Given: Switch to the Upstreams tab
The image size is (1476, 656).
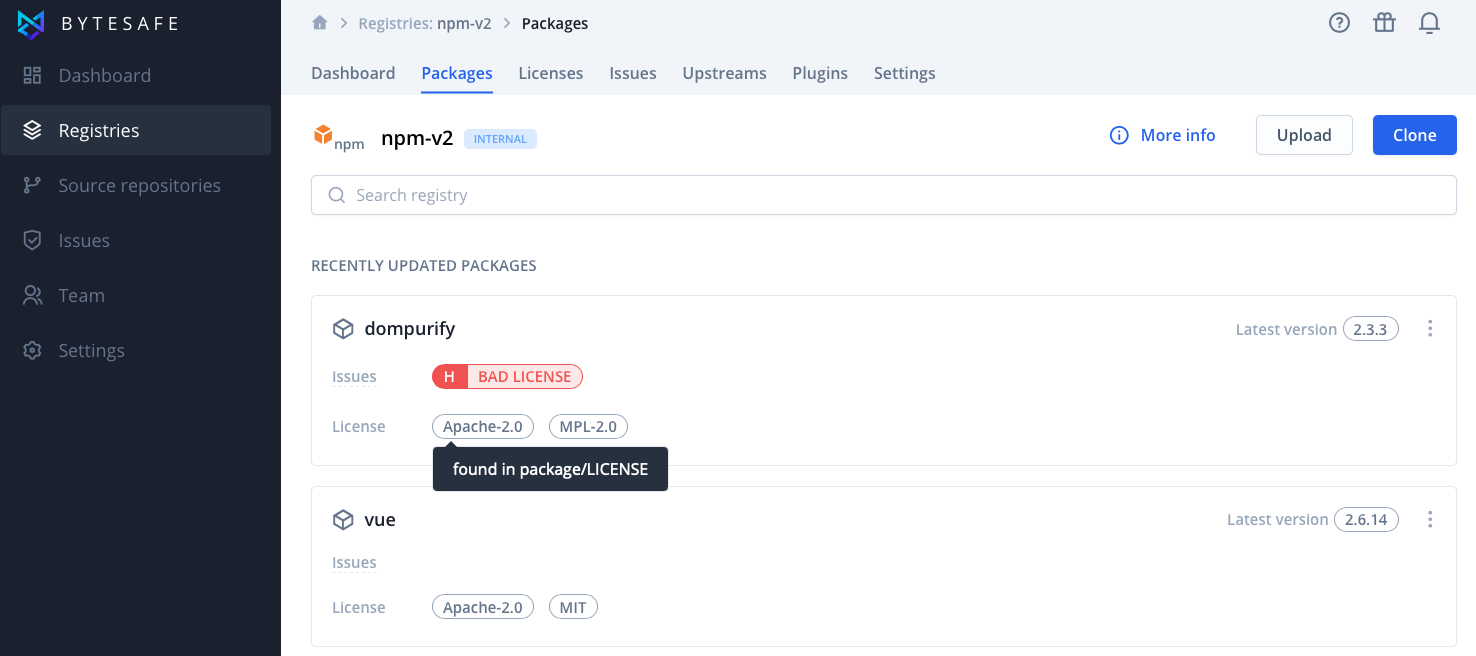Looking at the screenshot, I should [725, 73].
